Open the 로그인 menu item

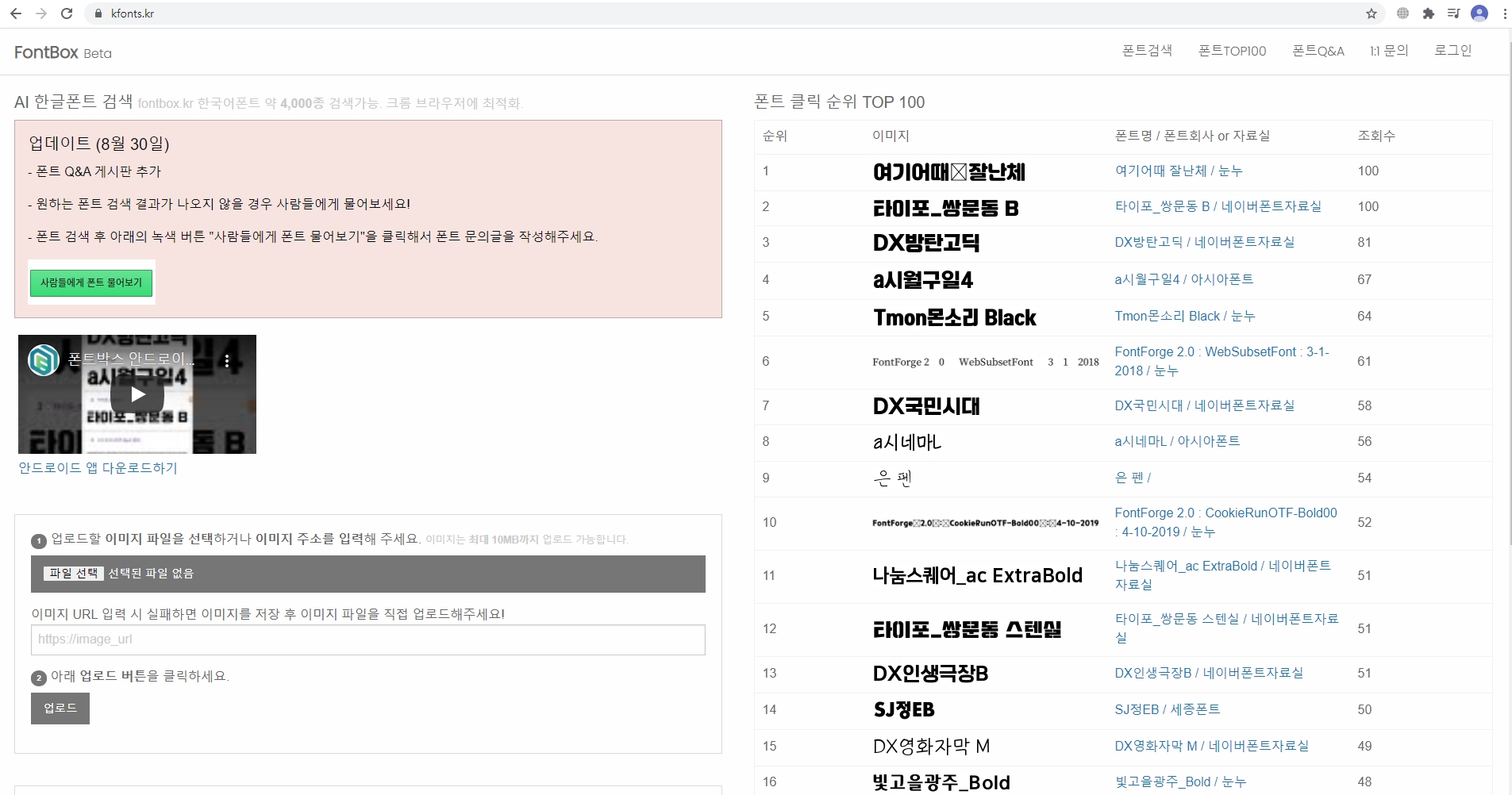pos(1452,51)
